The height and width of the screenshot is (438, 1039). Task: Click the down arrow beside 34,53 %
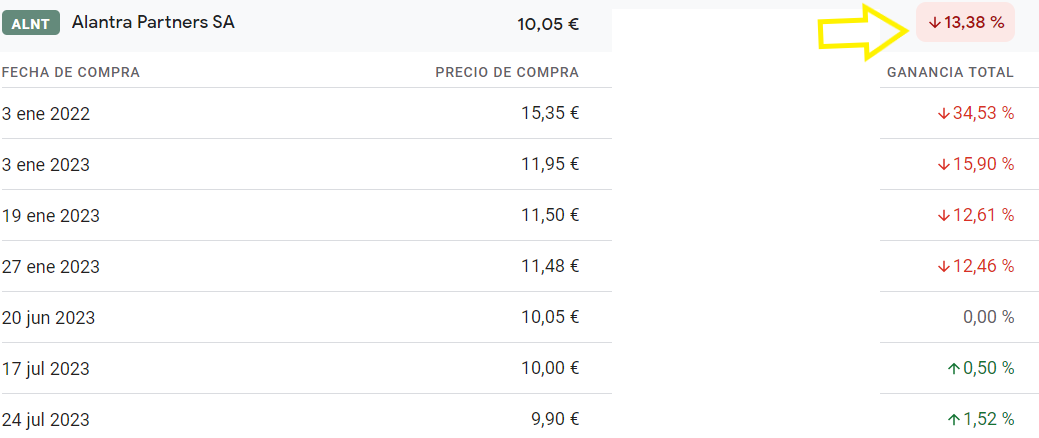tap(944, 114)
